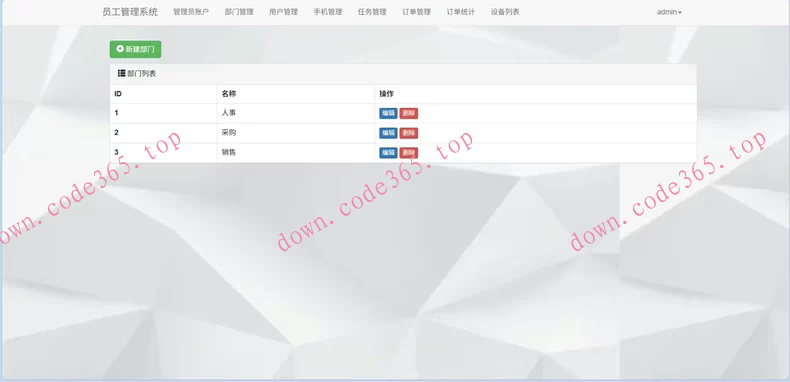Open the 管理员账户 menu
This screenshot has height=382, width=790.
(x=191, y=12)
